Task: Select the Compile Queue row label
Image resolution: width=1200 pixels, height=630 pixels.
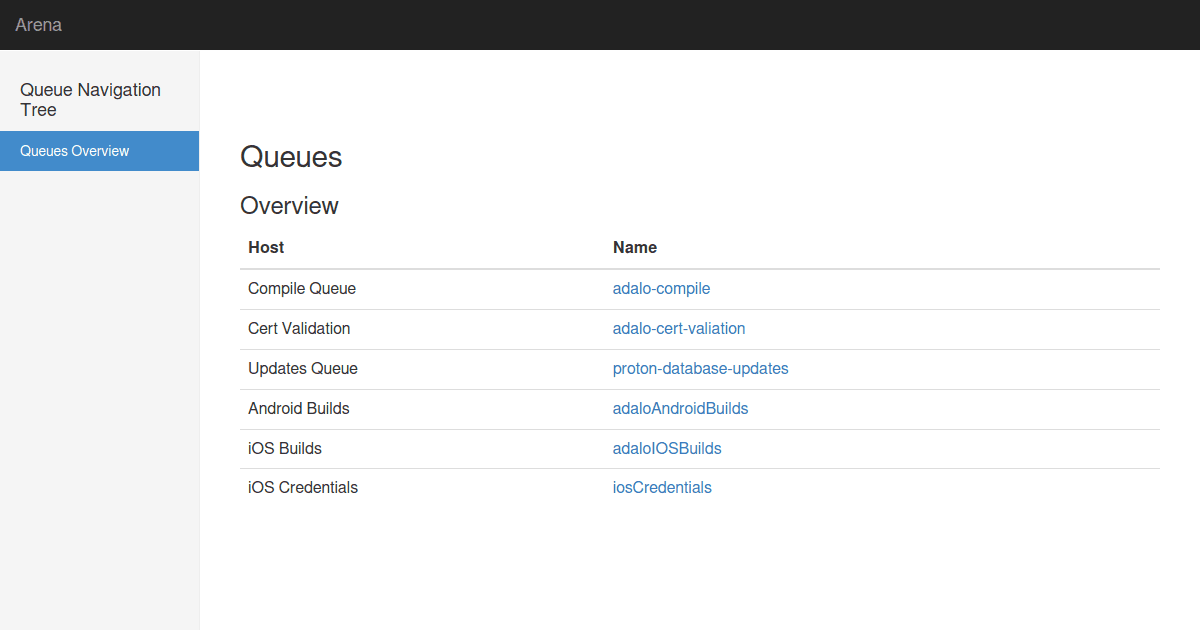Action: click(301, 288)
